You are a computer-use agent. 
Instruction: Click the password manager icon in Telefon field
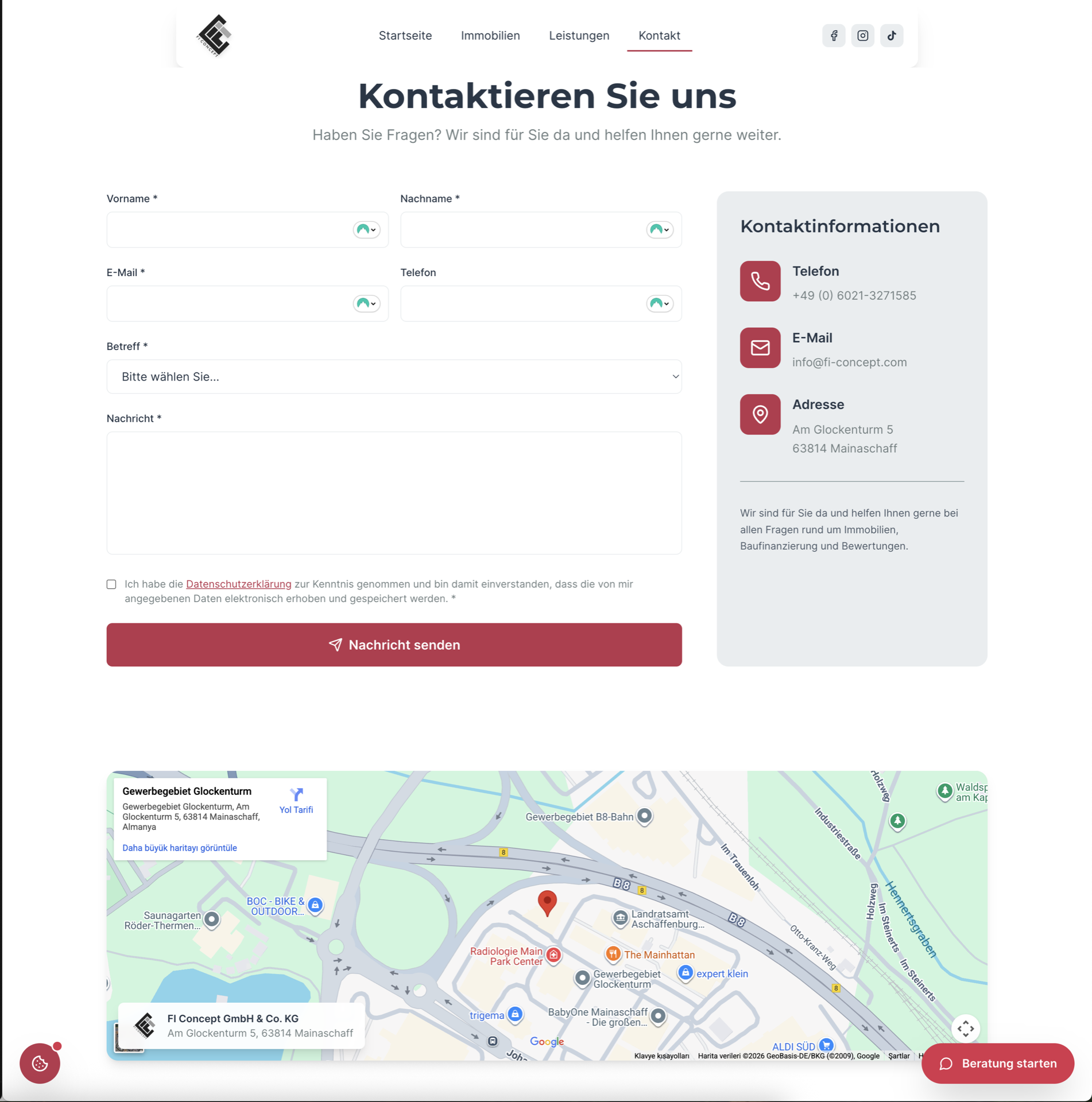coord(660,303)
